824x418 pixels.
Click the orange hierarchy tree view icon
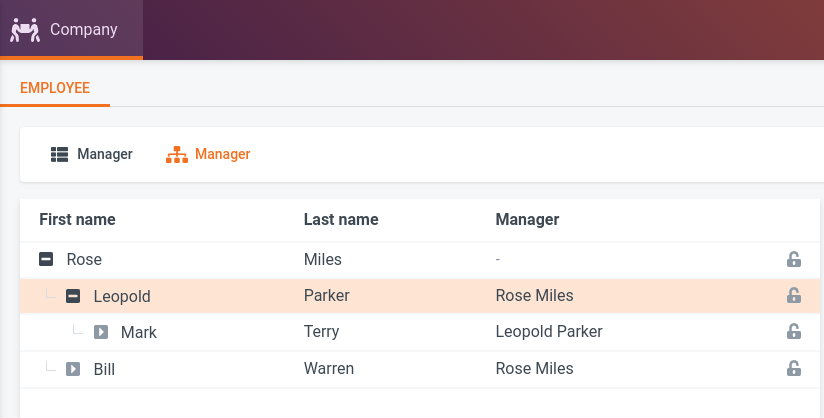(x=177, y=154)
